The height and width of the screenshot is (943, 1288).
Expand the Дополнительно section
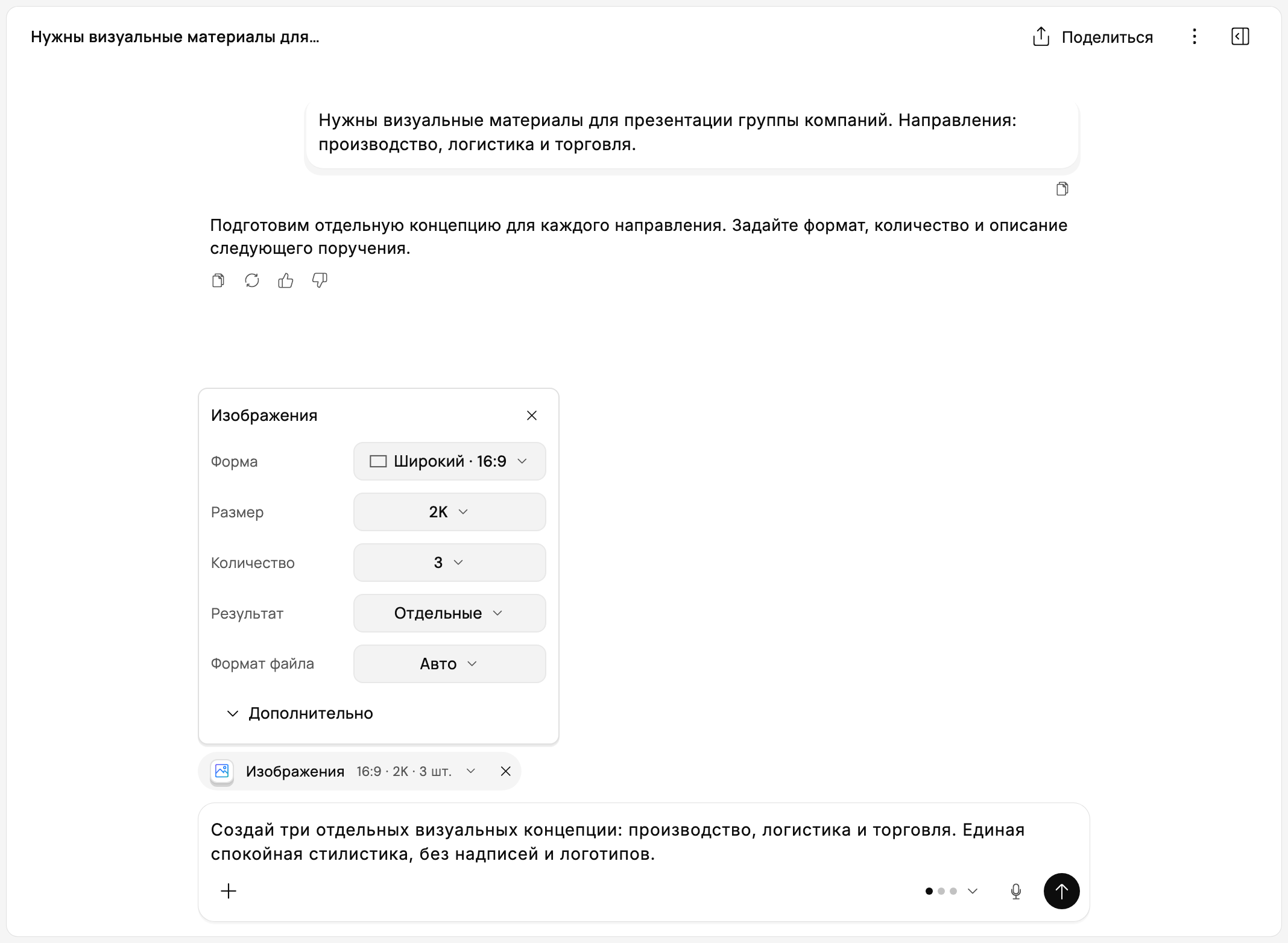pos(300,713)
